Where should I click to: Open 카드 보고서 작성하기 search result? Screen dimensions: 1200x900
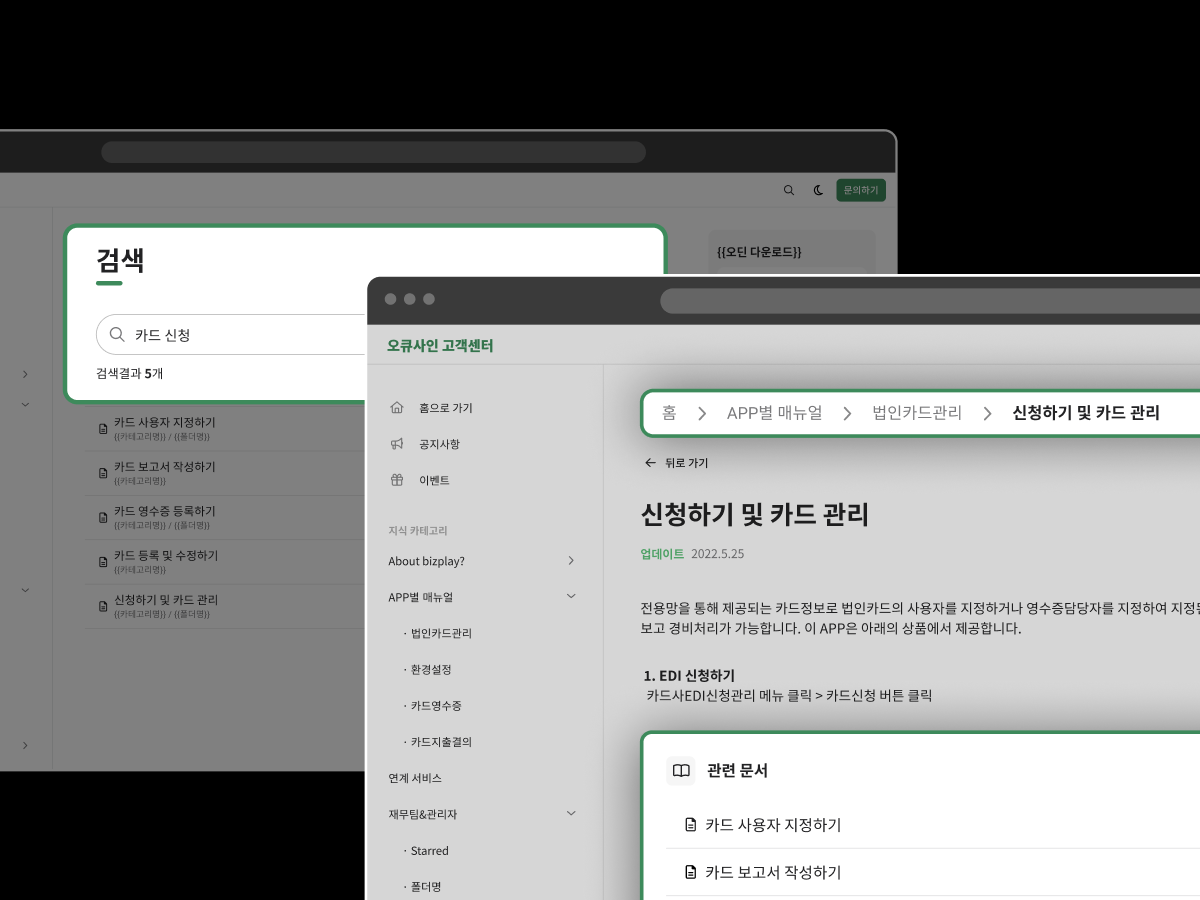pyautogui.click(x=164, y=466)
